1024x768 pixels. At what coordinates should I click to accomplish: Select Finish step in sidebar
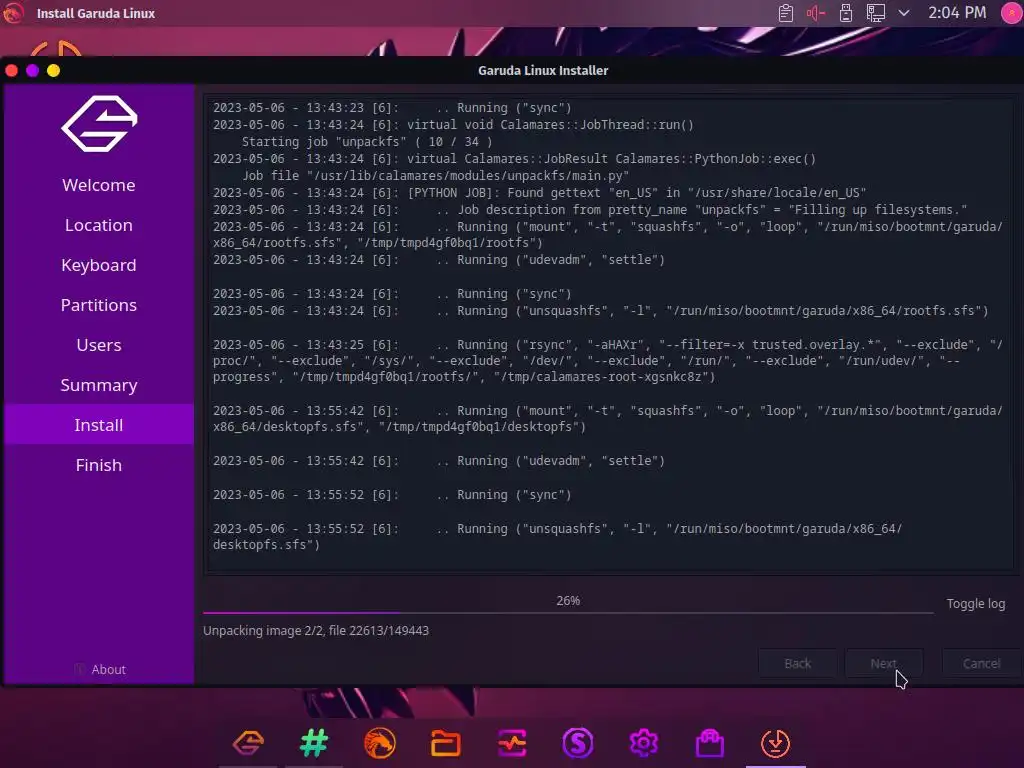[x=99, y=465]
